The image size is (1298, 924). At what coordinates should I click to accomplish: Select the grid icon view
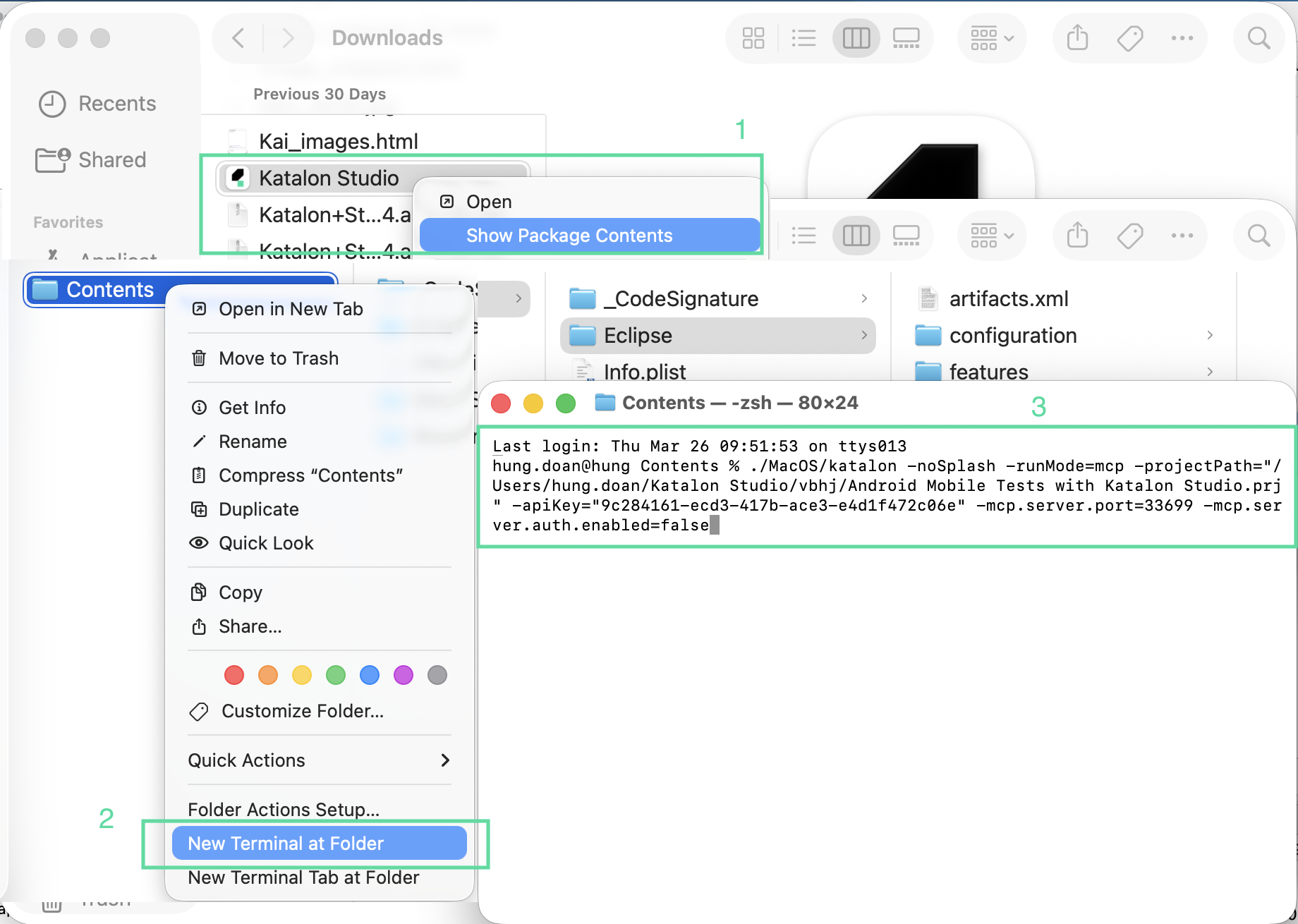[753, 38]
